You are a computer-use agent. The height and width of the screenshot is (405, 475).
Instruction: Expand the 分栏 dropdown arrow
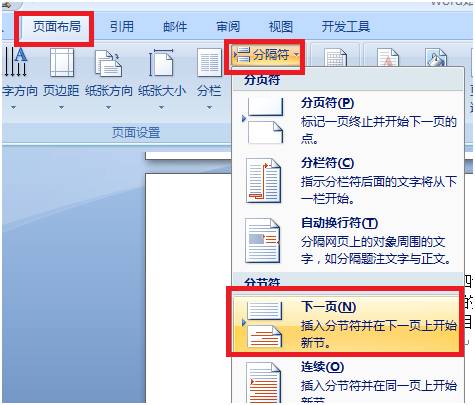(209, 107)
